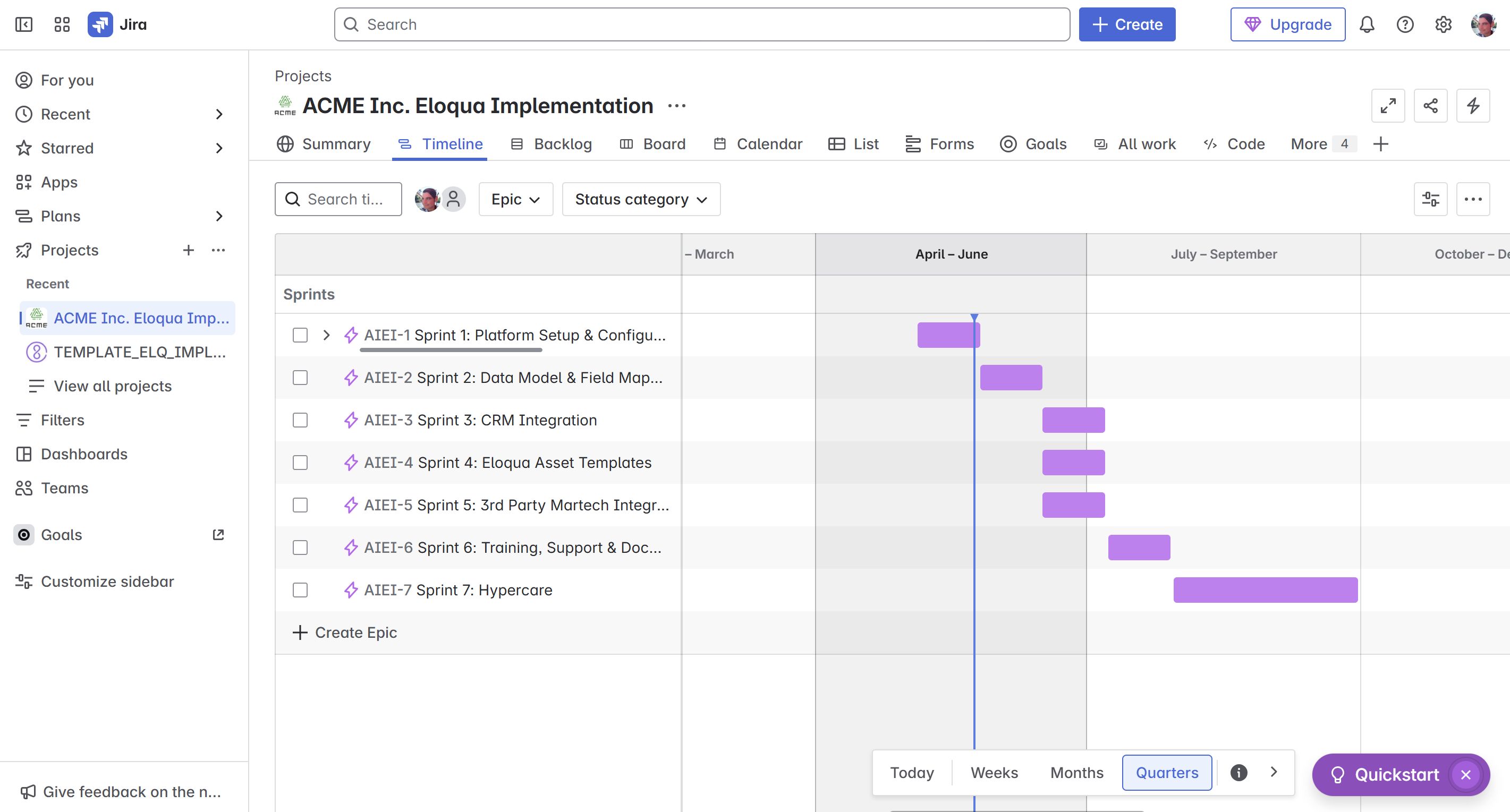
Task: Open the Calendar tab
Action: tap(757, 144)
